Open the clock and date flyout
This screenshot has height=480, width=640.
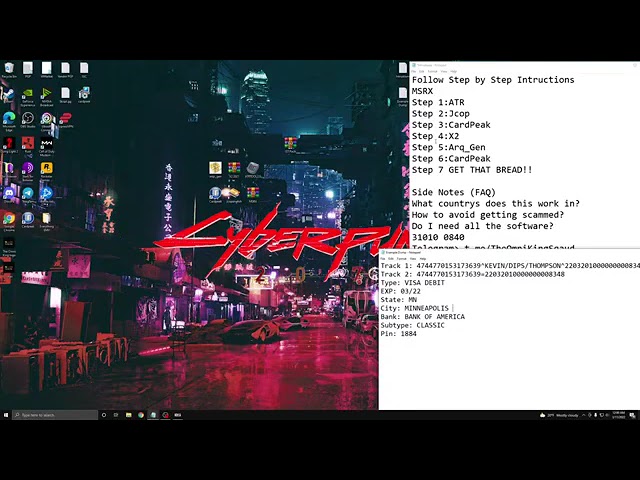pyautogui.click(x=618, y=415)
